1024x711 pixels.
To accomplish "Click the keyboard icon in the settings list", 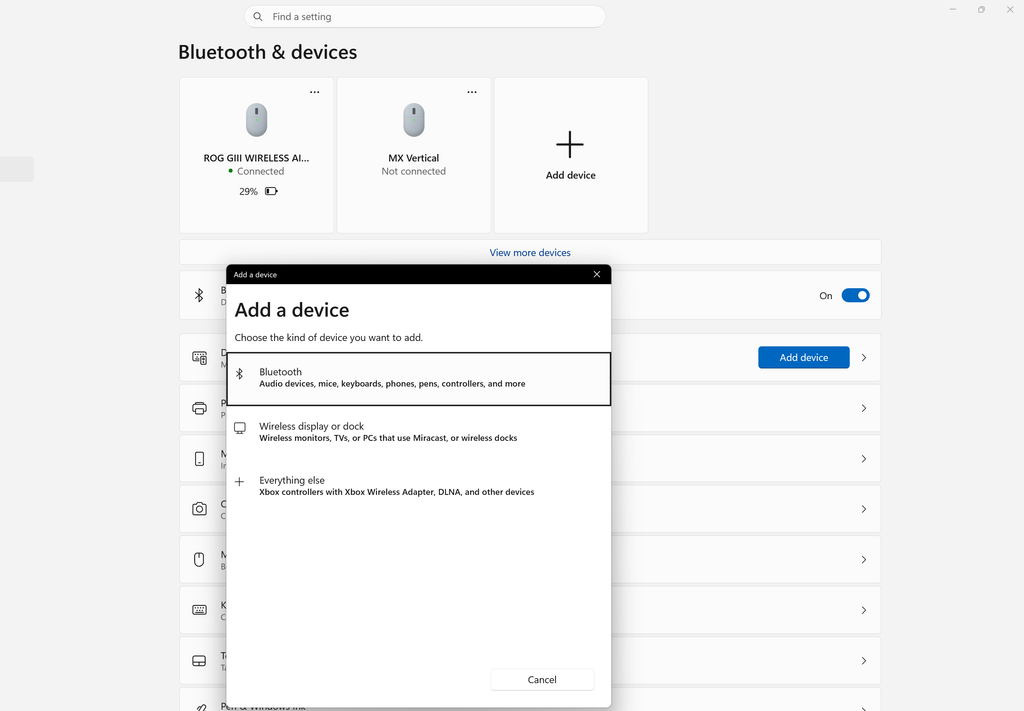I will (x=199, y=610).
